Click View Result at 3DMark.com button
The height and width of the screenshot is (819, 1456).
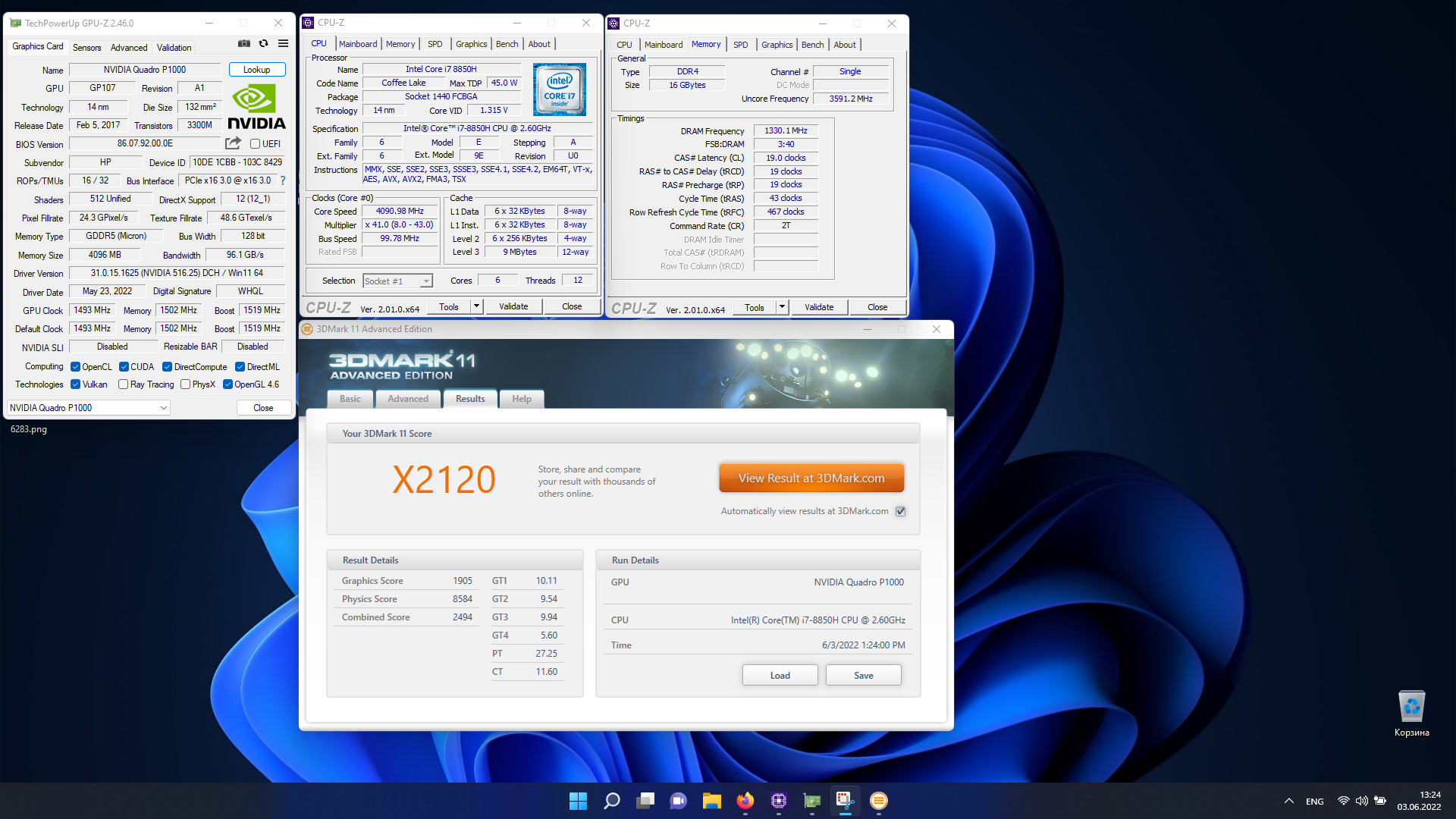tap(811, 478)
